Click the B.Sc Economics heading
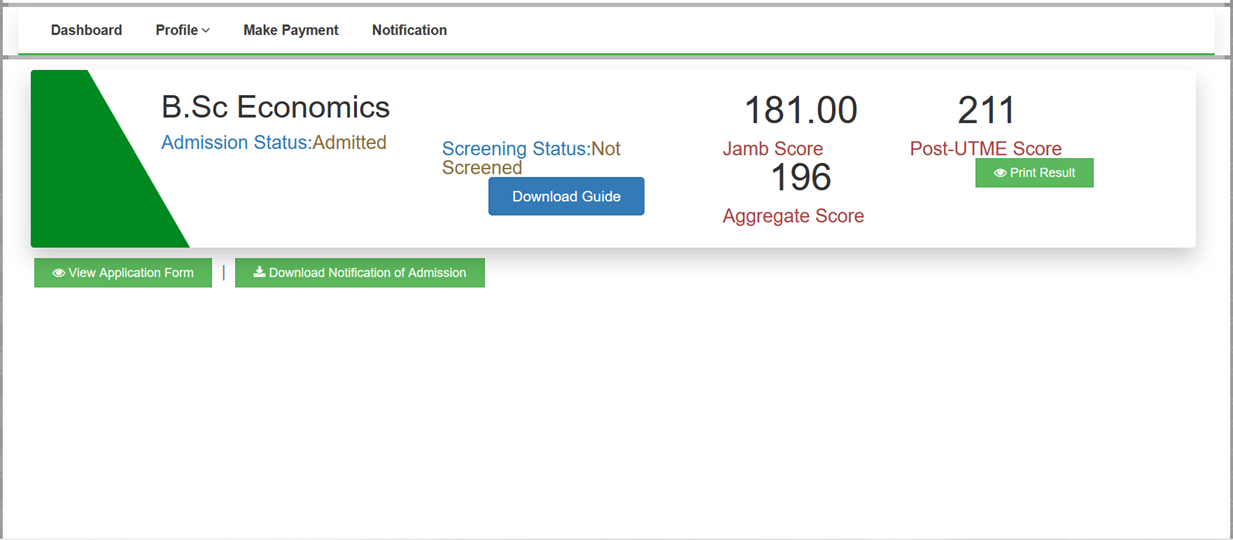 click(275, 107)
